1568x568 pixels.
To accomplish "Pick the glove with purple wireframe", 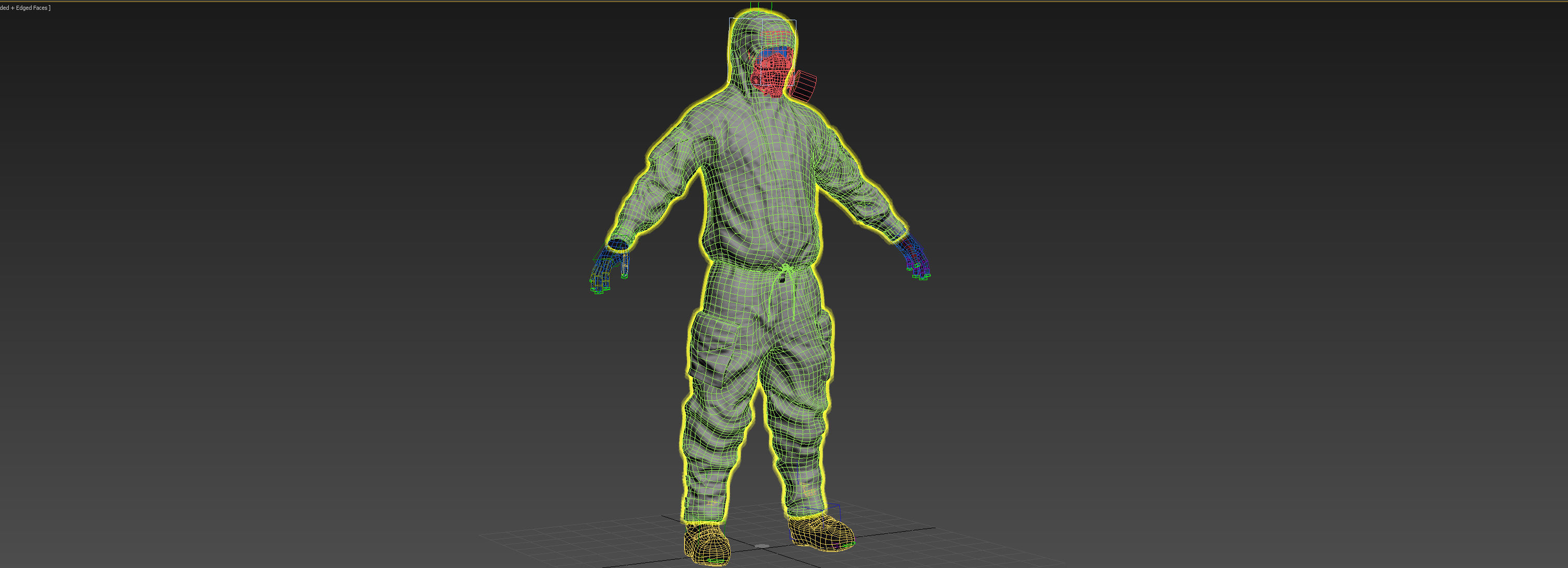I will pos(914,256).
